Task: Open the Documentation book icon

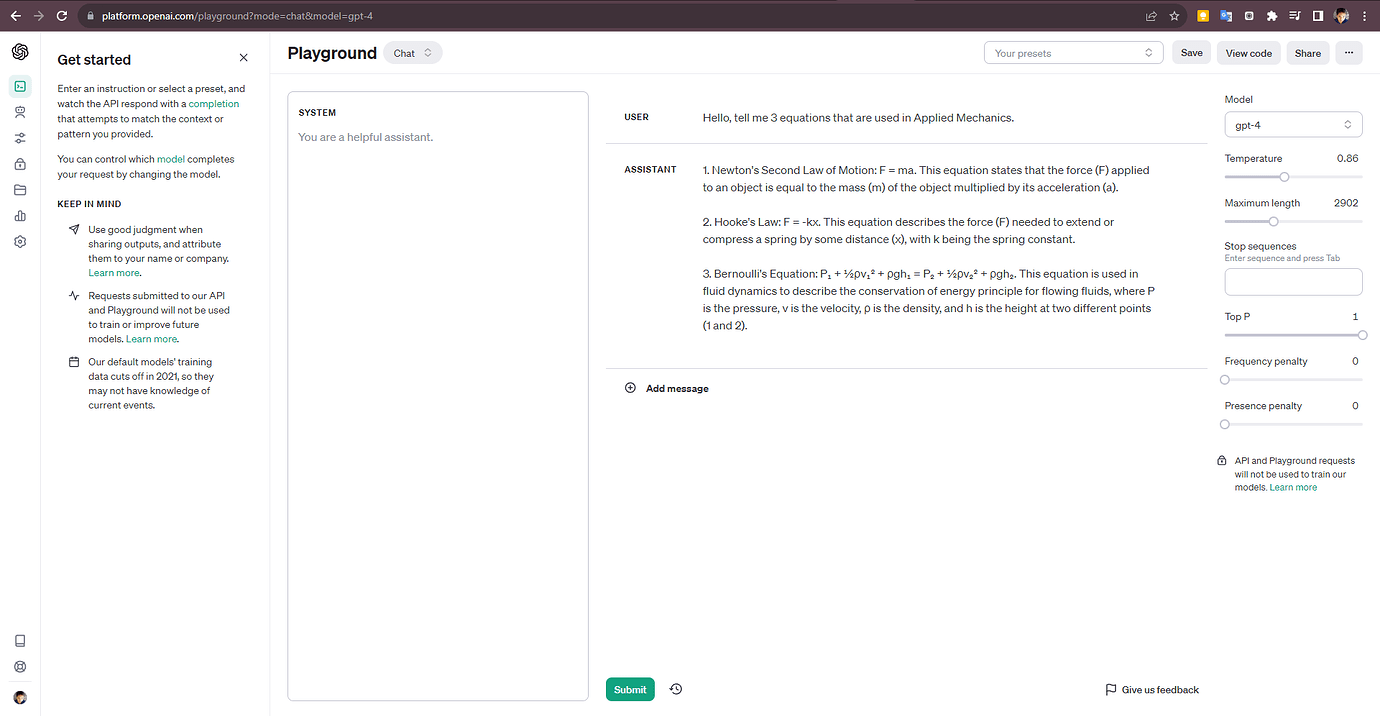Action: [20, 640]
